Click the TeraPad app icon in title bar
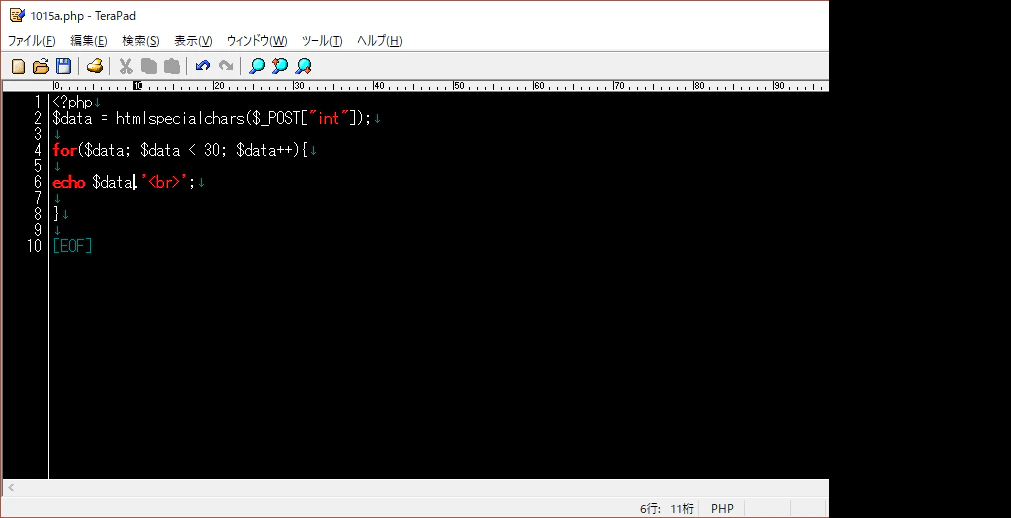 (17, 15)
